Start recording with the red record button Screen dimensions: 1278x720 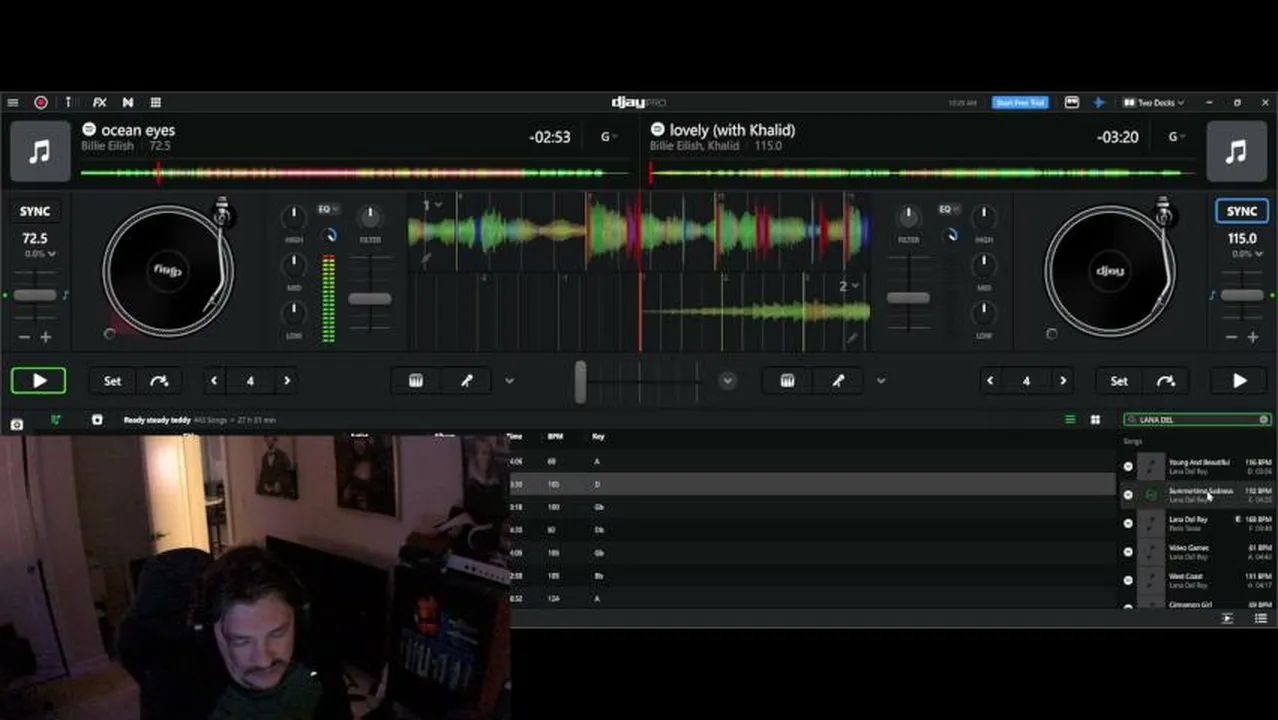(41, 102)
